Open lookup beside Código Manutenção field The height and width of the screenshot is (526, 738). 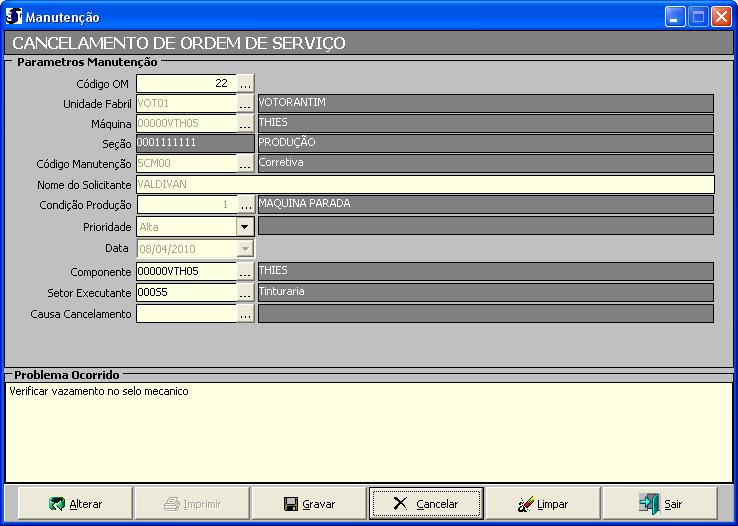tap(245, 163)
